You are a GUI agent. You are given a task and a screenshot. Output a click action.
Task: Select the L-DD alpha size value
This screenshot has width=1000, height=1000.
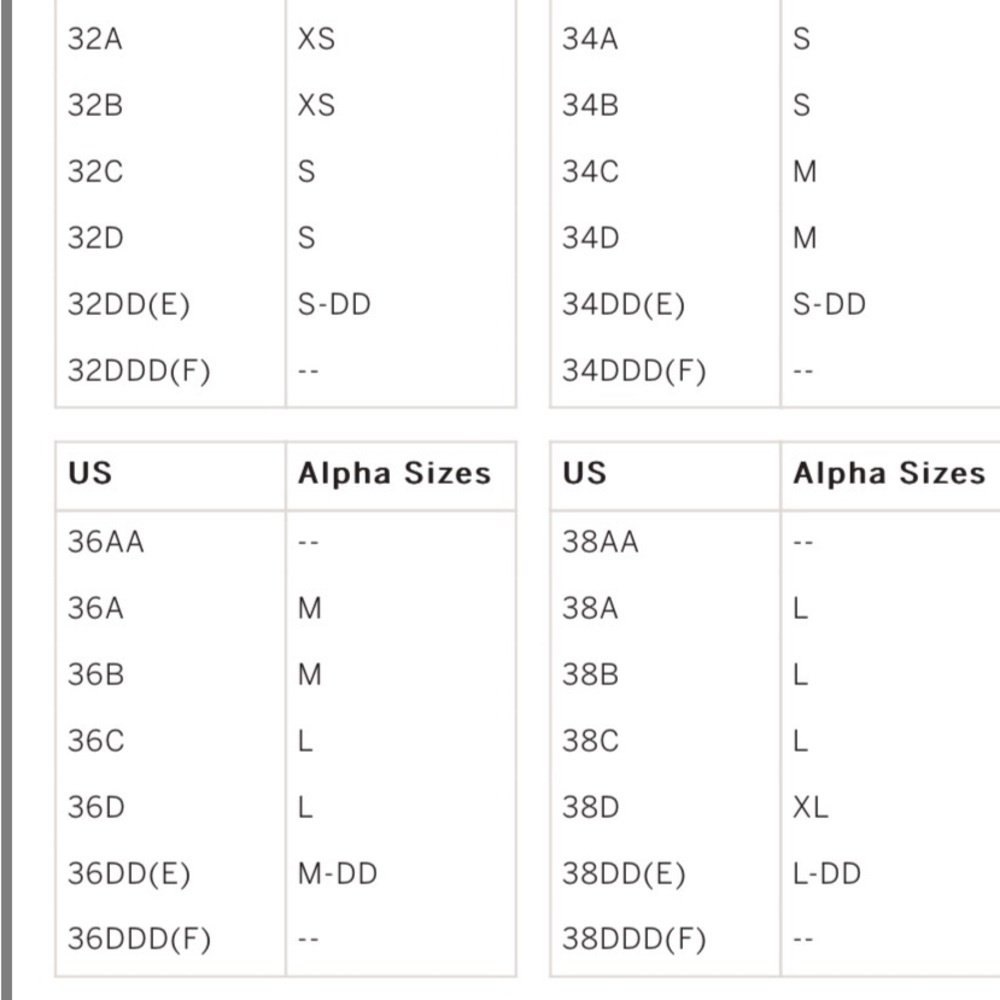(827, 874)
